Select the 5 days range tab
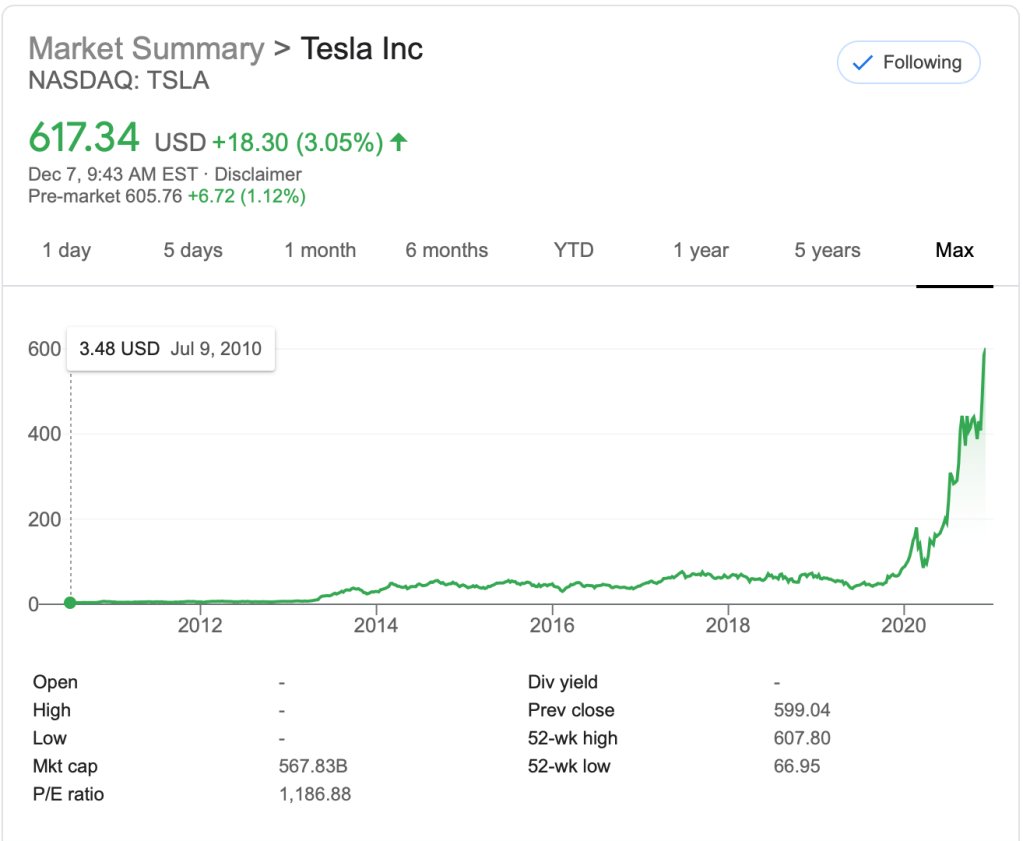Screen dimensions: 1023x841 coord(193,250)
